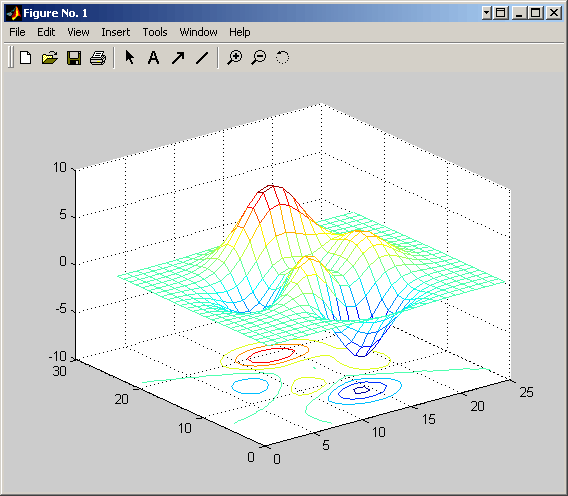
Task: Expand the View menu
Action: click(x=78, y=32)
